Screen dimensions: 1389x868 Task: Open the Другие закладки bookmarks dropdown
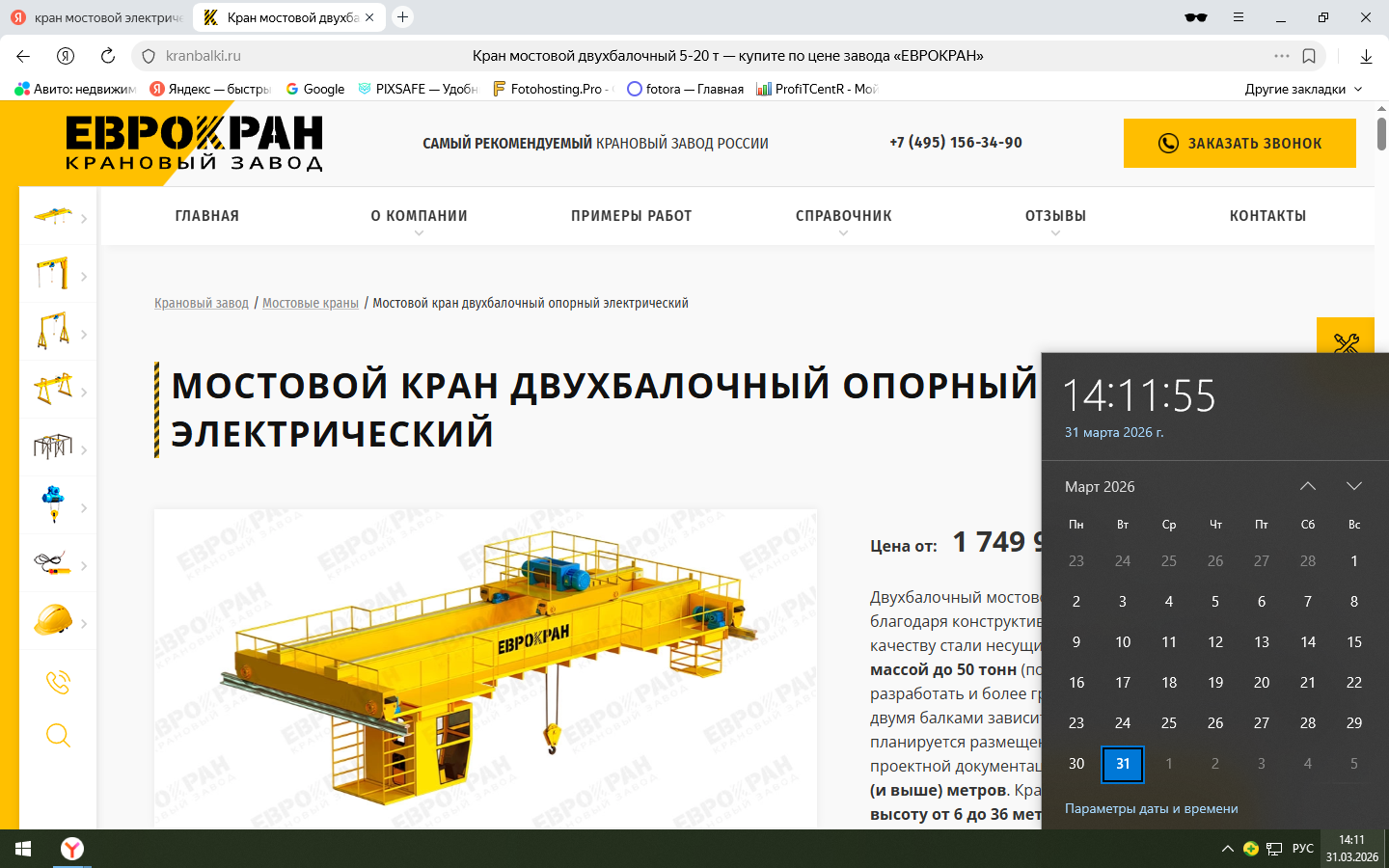(x=1303, y=89)
